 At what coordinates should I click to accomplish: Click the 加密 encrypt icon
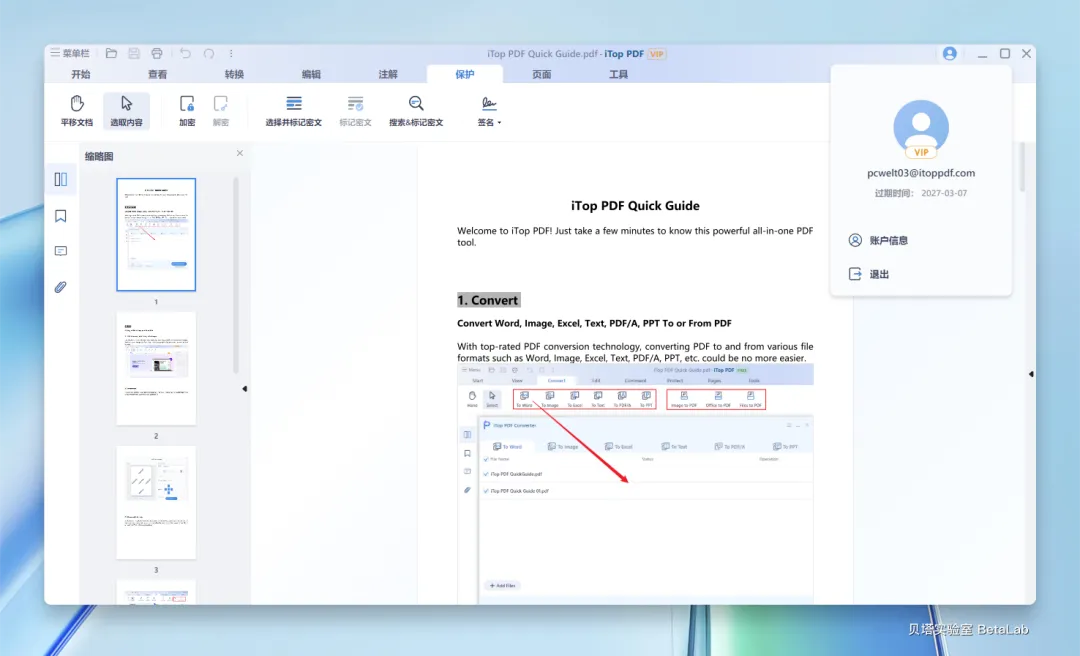pos(187,111)
